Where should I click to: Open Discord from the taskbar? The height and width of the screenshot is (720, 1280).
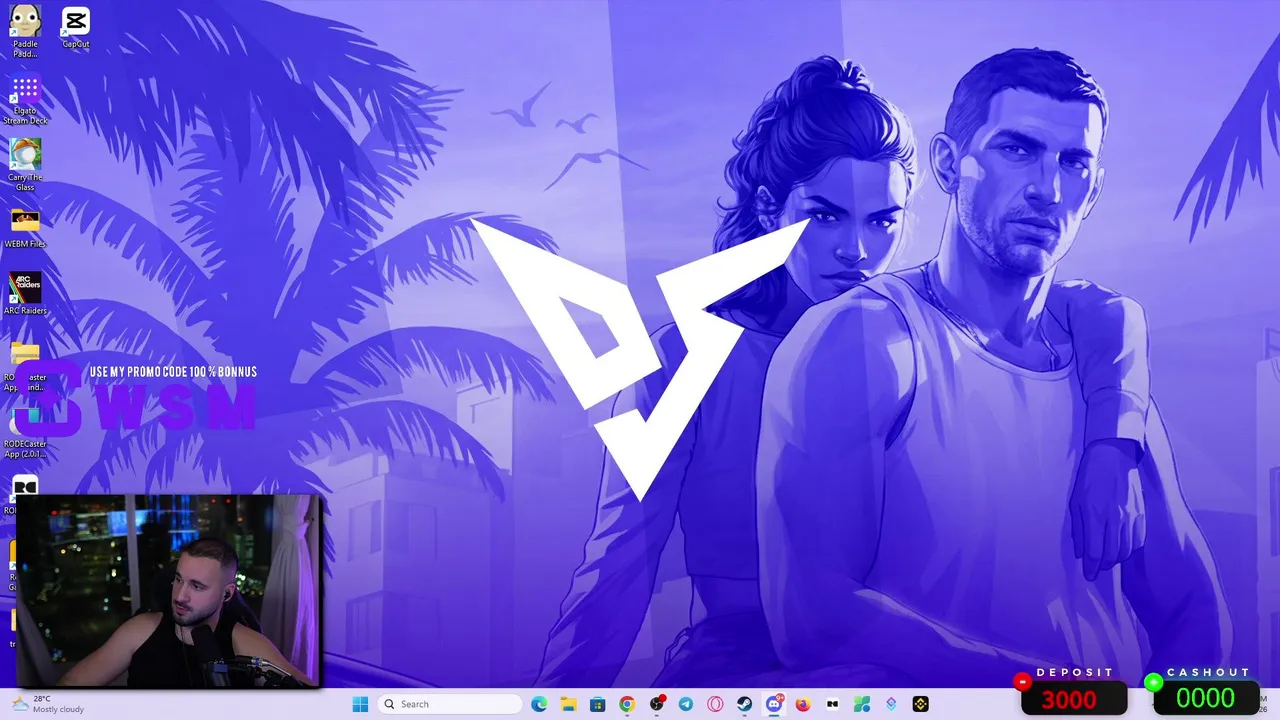coord(773,704)
